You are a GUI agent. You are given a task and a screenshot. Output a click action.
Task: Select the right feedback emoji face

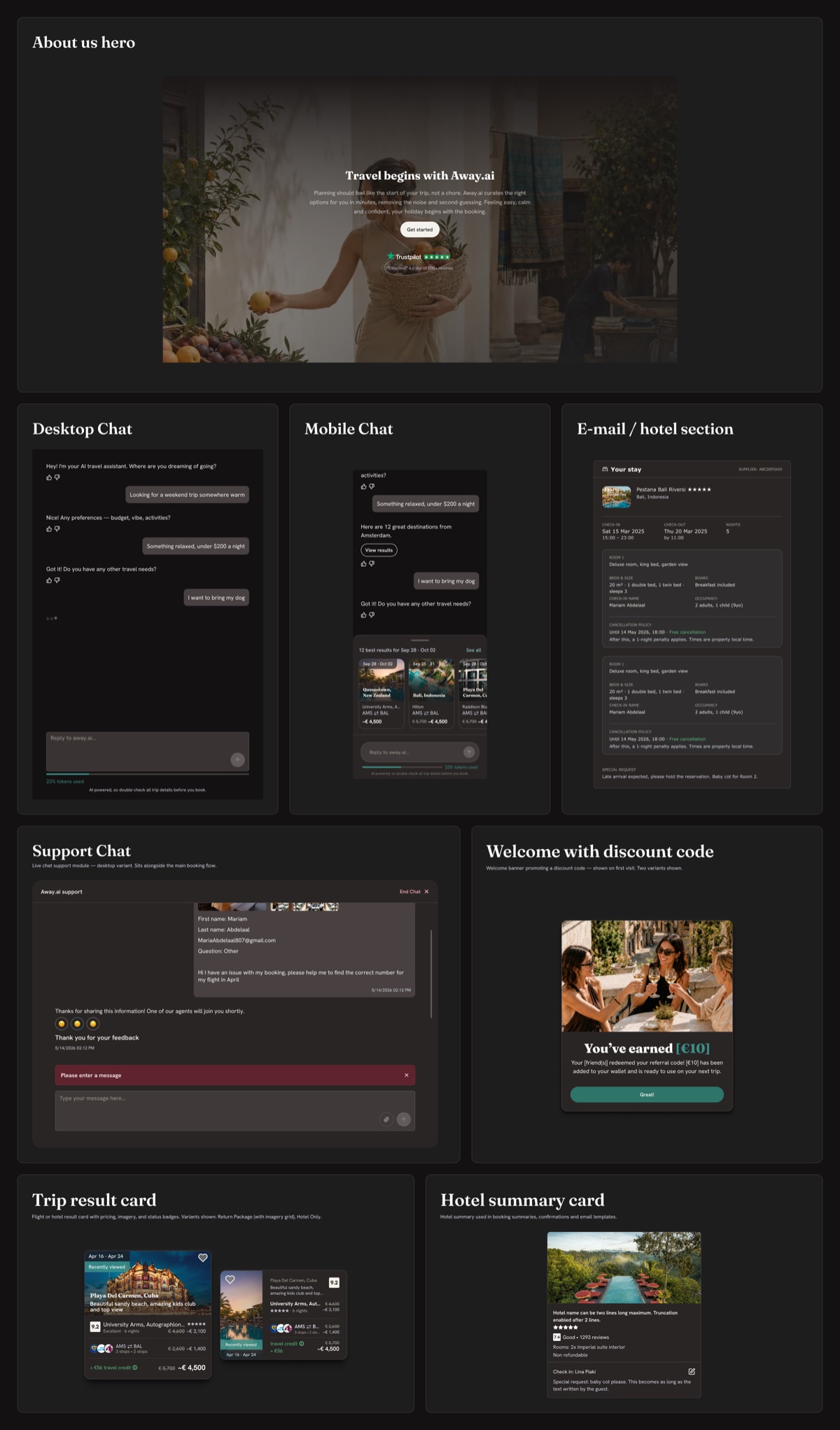click(92, 1024)
